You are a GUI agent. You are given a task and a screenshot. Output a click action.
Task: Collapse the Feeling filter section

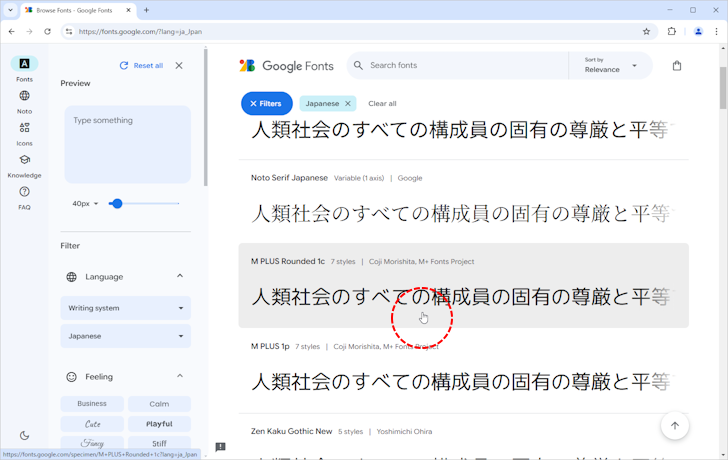click(x=180, y=376)
